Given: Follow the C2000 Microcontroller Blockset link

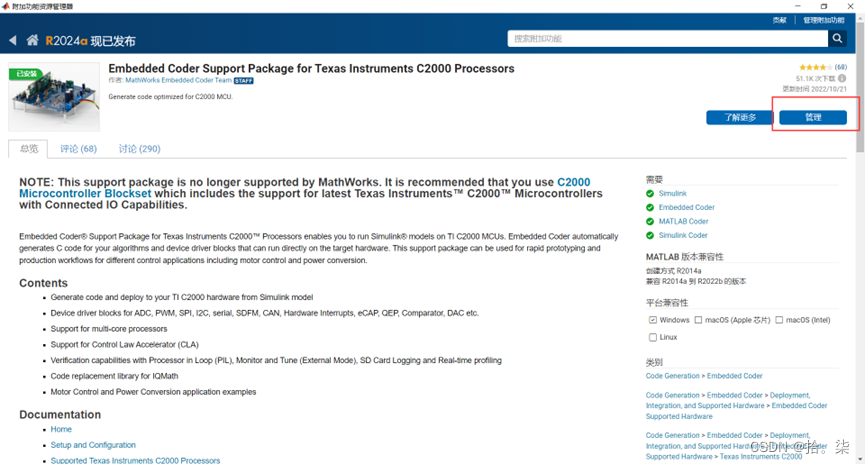Looking at the screenshot, I should click(x=305, y=188).
